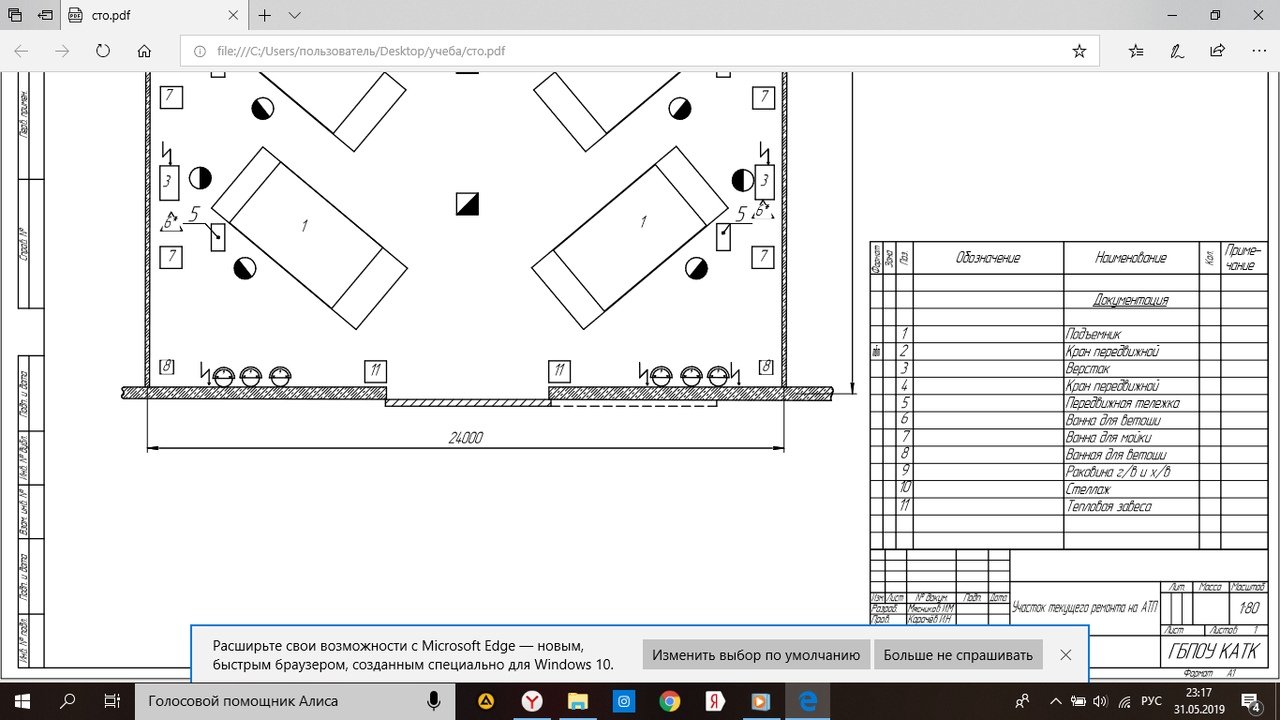The width and height of the screenshot is (1280, 720).
Task: Open a new tab
Action: click(265, 16)
